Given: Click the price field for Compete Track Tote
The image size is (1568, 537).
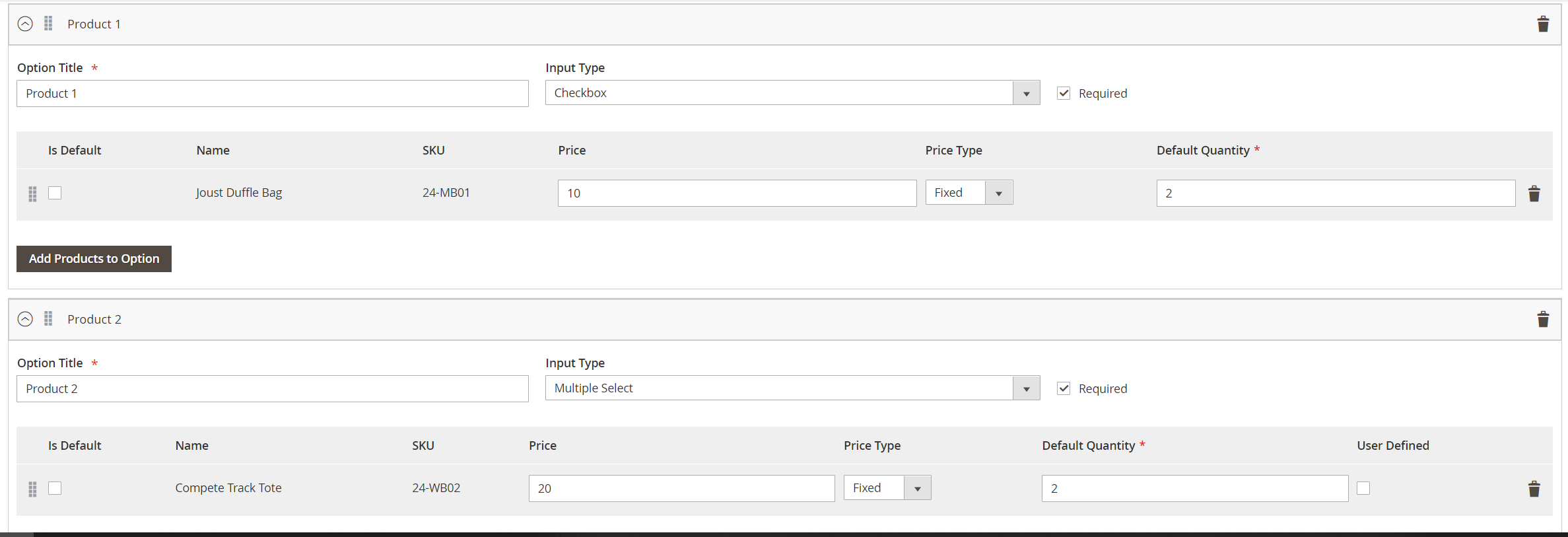Looking at the screenshot, I should [x=681, y=488].
